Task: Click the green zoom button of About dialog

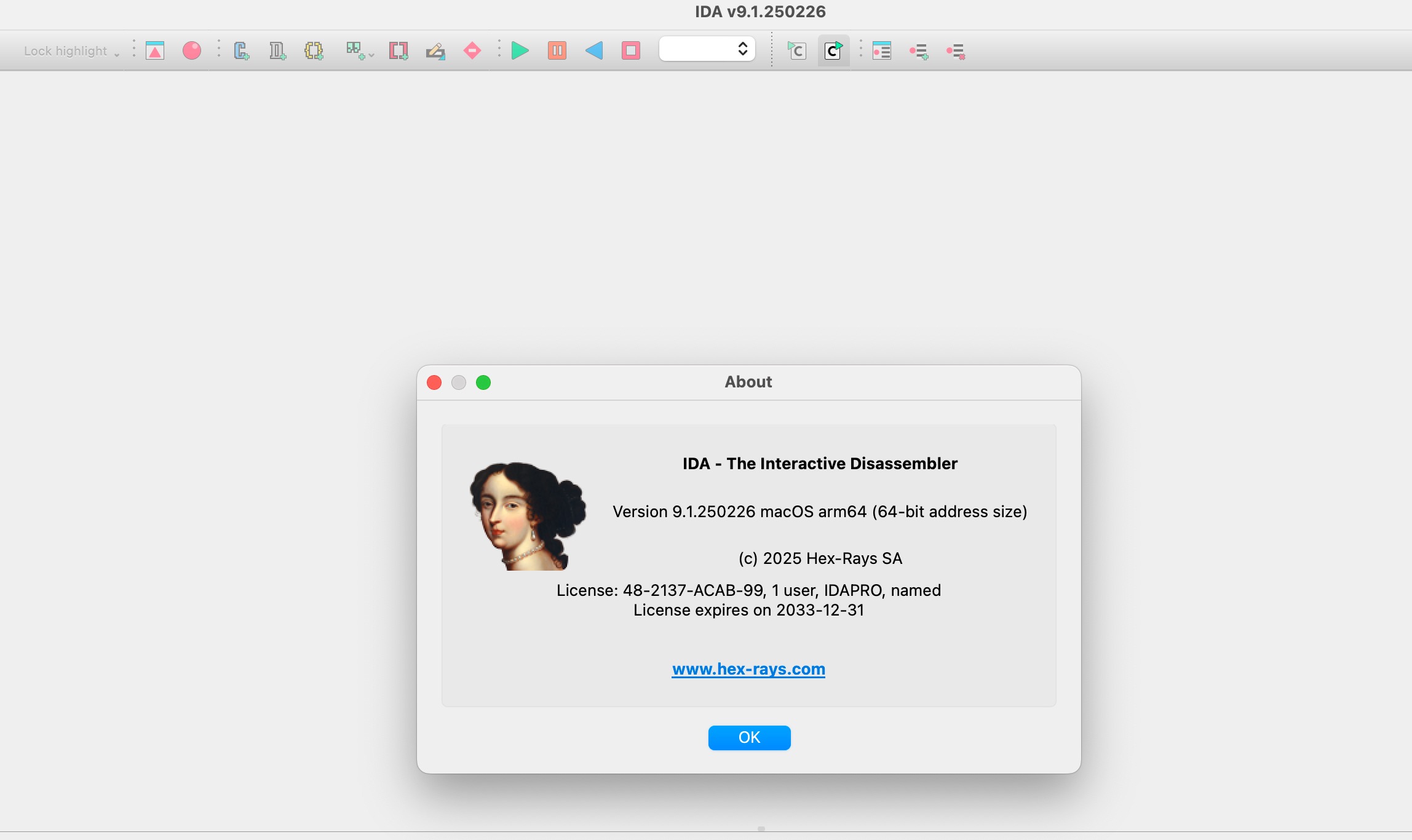Action: [x=483, y=382]
